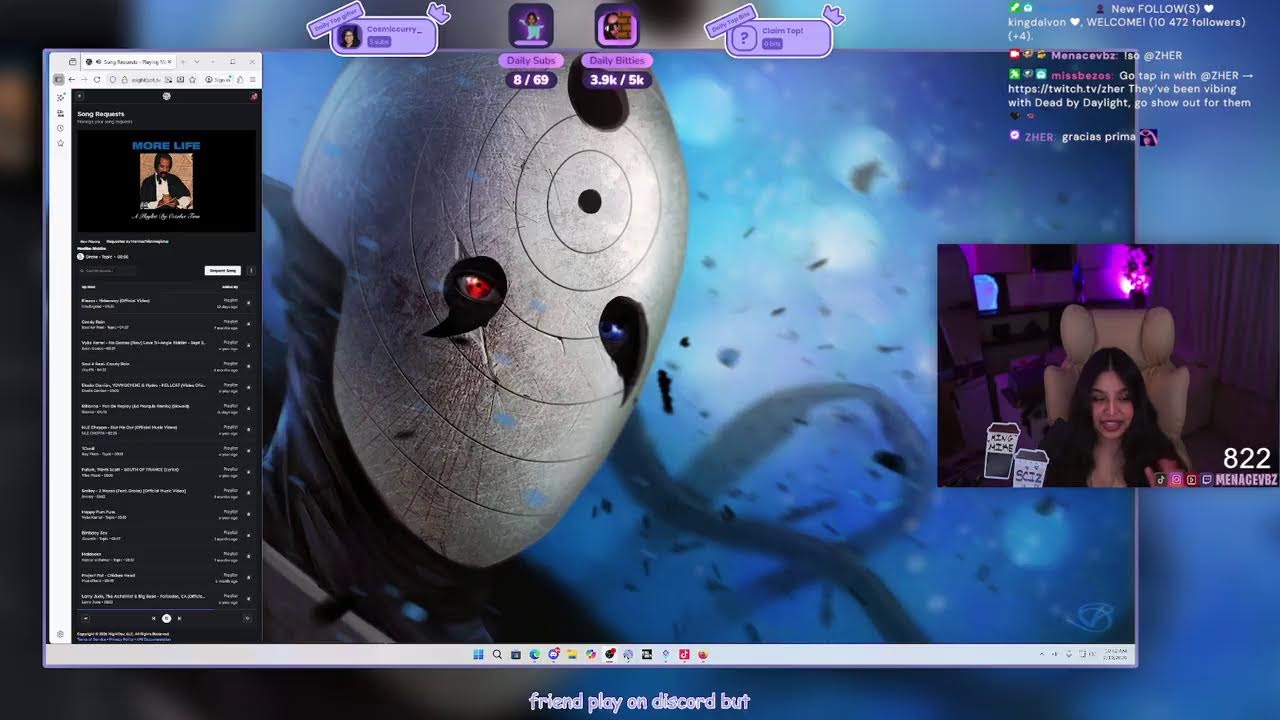The width and height of the screenshot is (1280, 720).
Task: Open a new browser tab
Action: (184, 62)
